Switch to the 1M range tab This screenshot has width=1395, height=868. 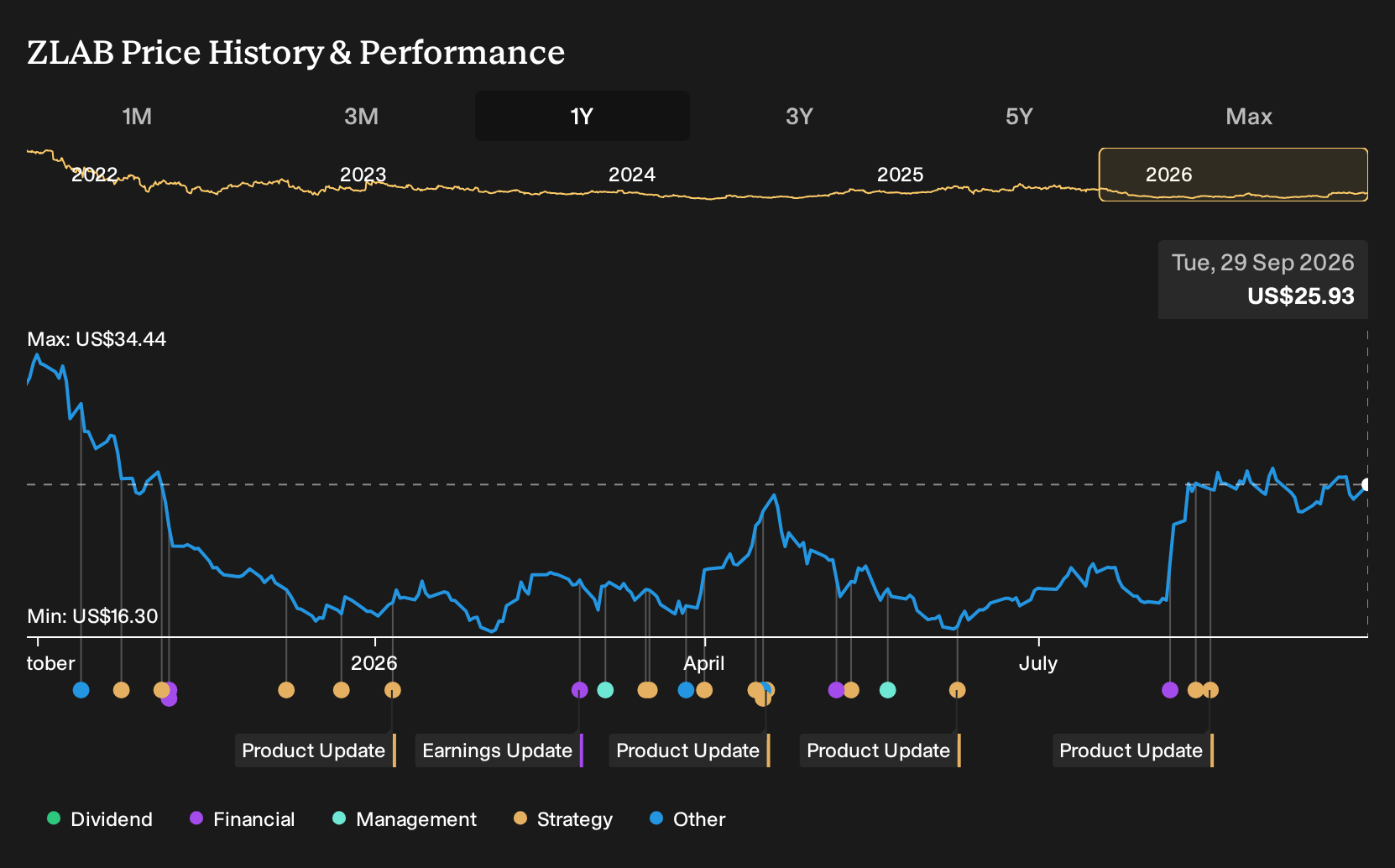(x=137, y=116)
